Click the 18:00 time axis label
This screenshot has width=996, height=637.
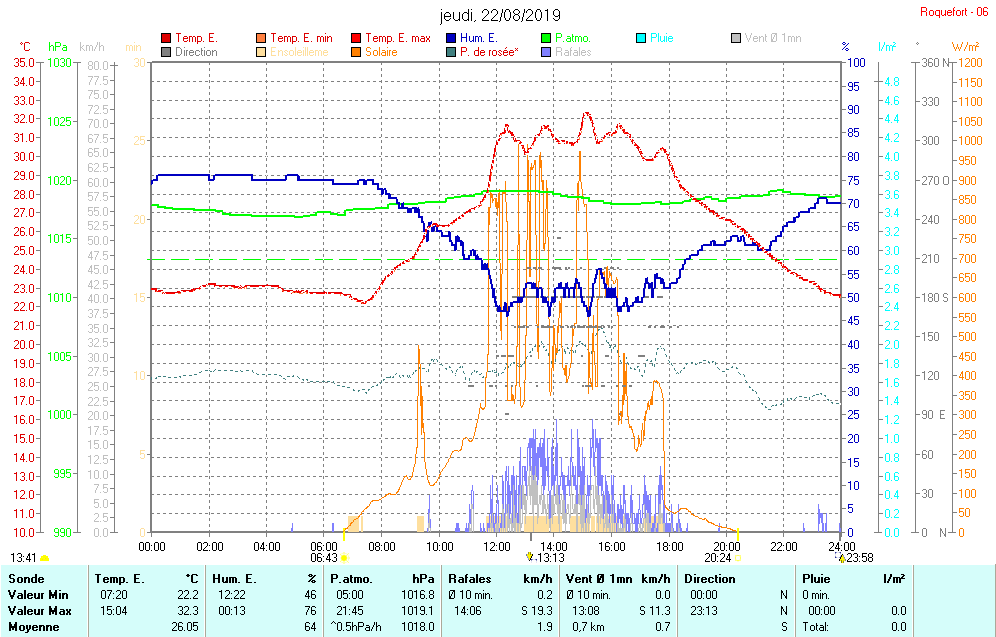click(669, 546)
